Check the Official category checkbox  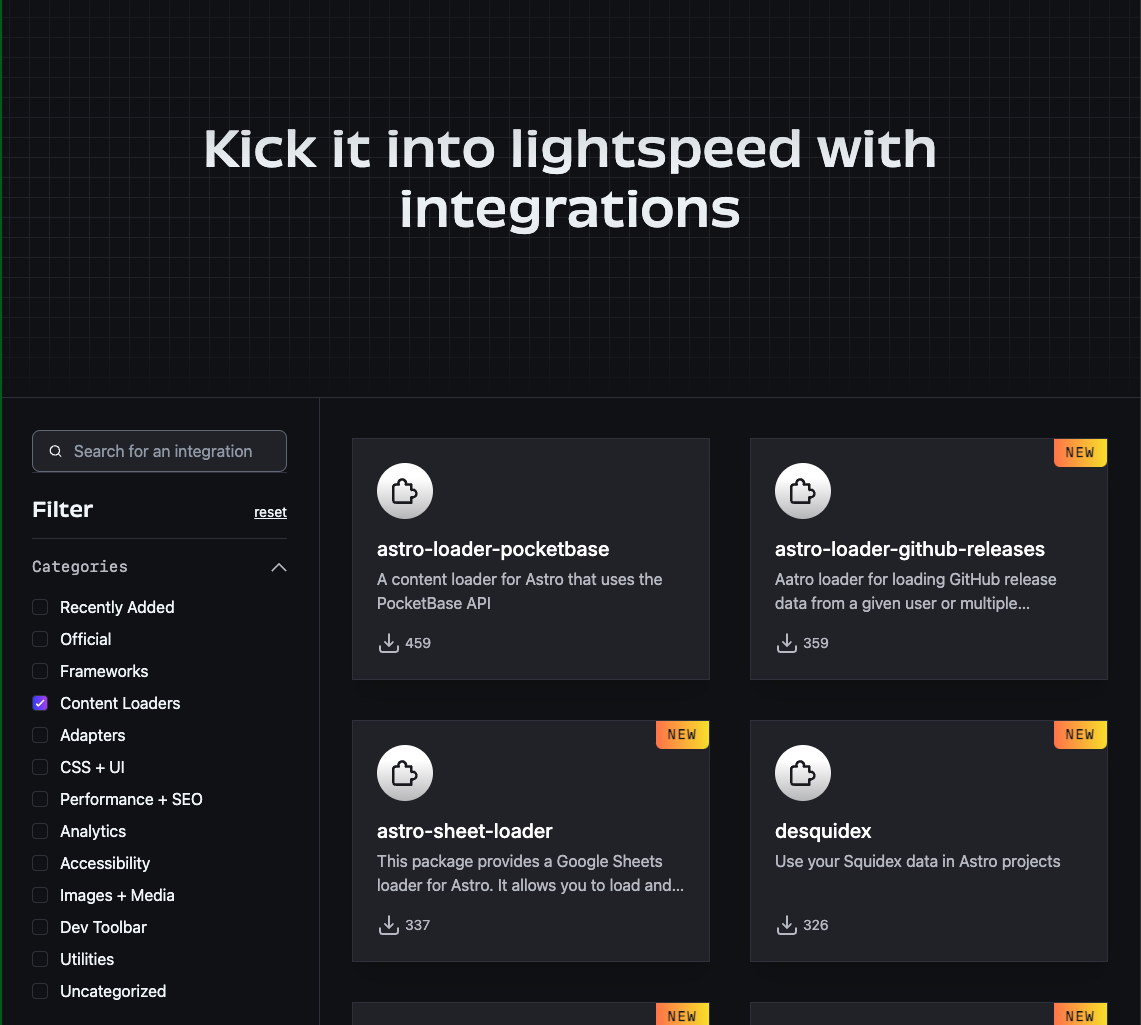coord(40,639)
